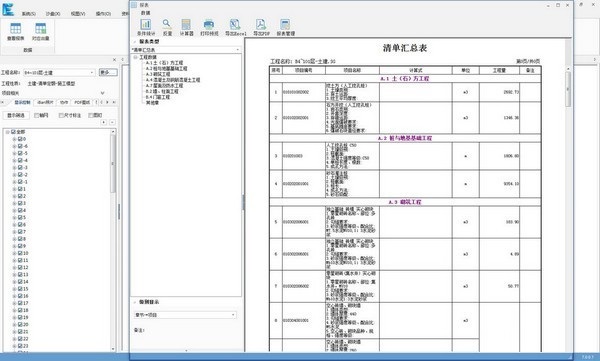Click 对应出量 ribbon icon
The image size is (600, 361).
[41, 29]
